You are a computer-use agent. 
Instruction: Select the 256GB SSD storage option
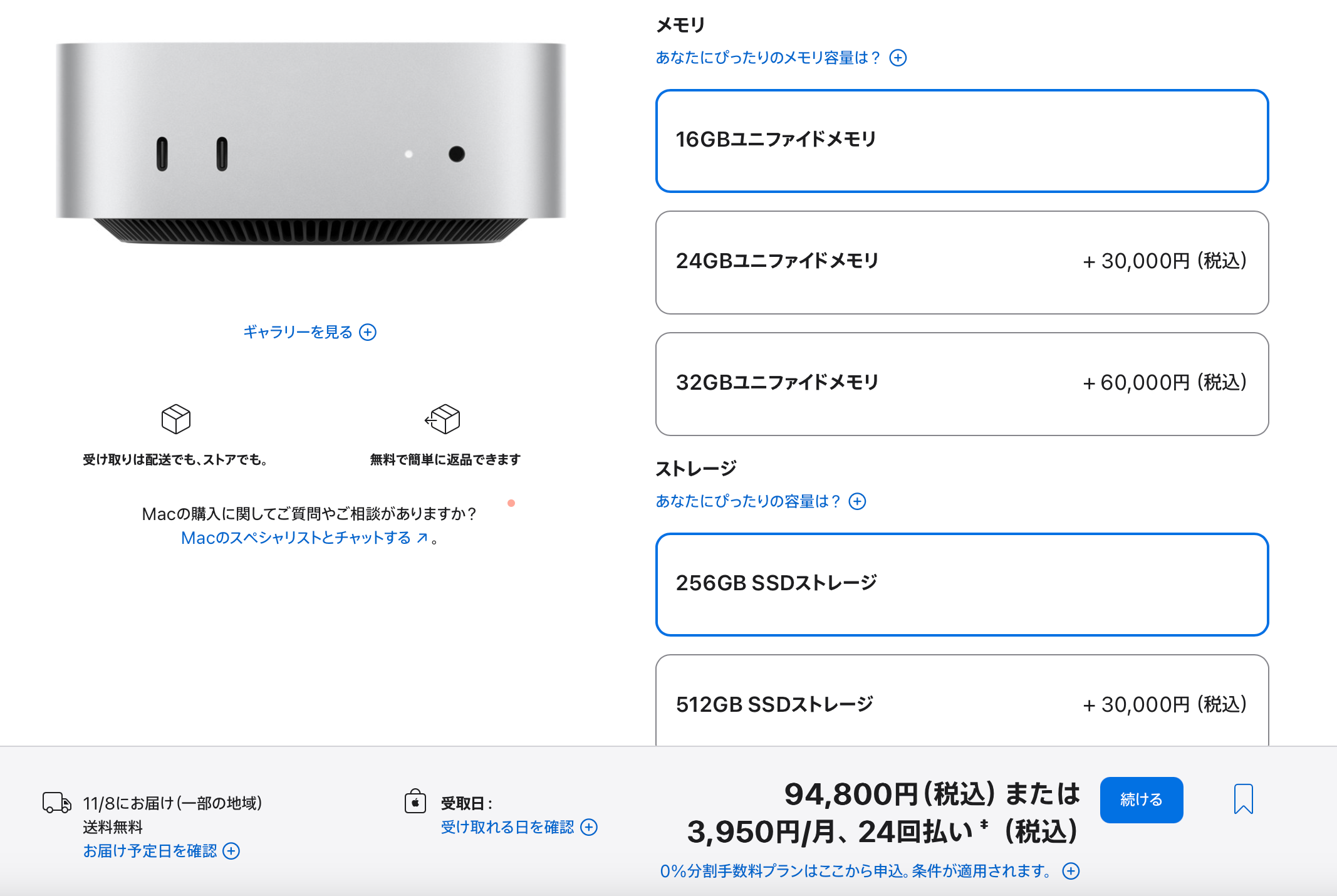pyautogui.click(x=962, y=585)
